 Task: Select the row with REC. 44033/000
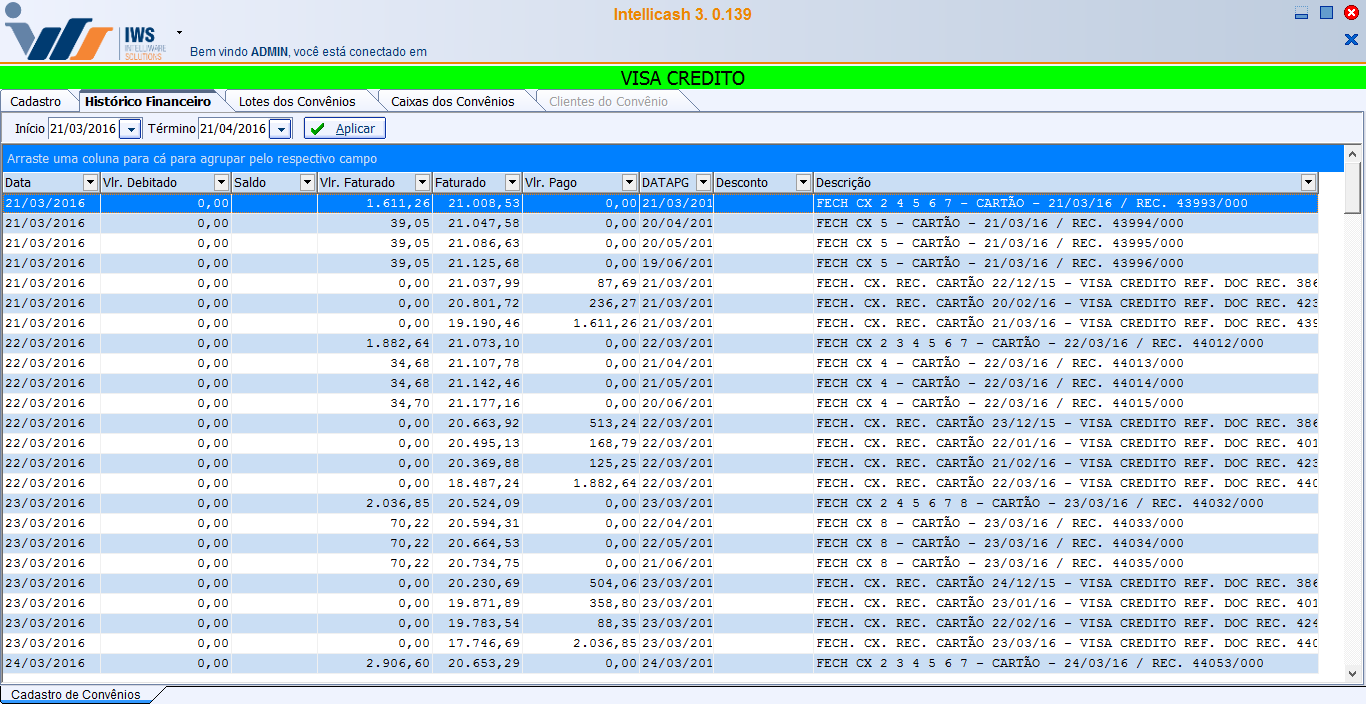[660, 523]
